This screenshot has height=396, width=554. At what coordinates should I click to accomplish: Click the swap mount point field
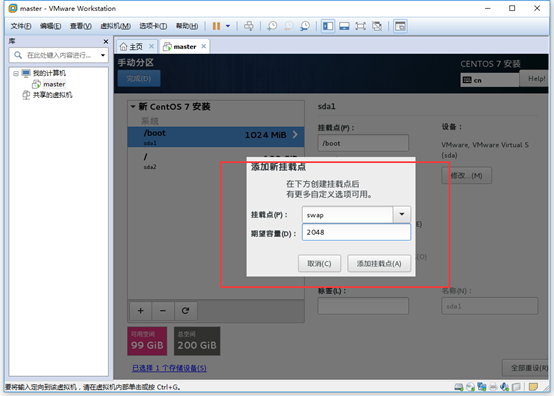[x=347, y=215]
